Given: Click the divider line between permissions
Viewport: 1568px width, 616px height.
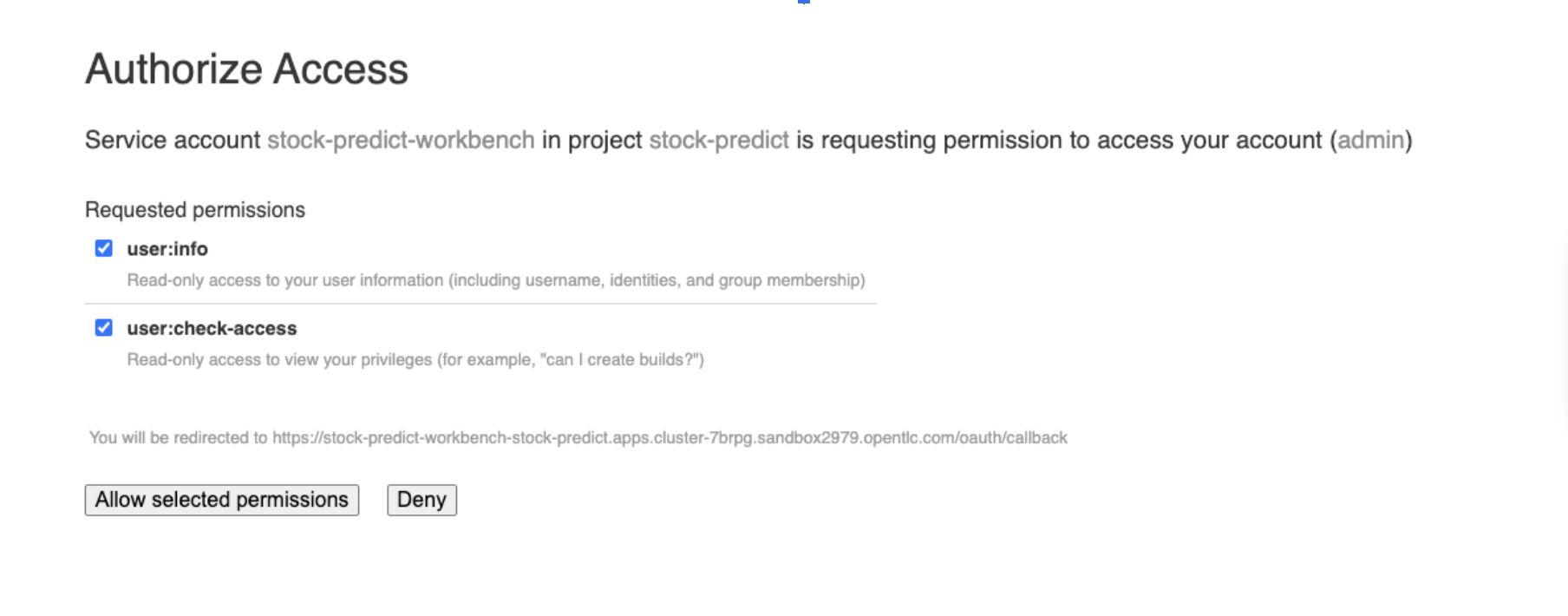Looking at the screenshot, I should [481, 304].
